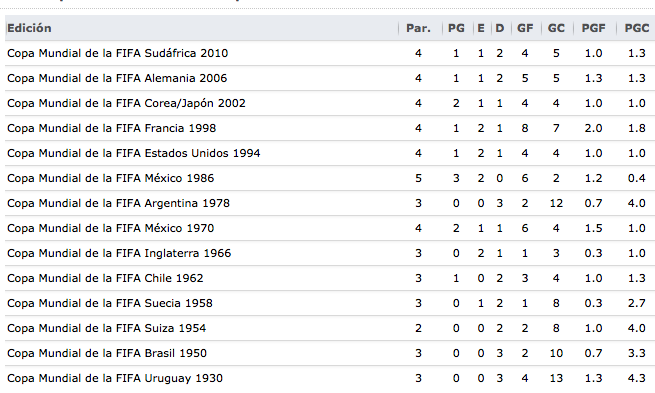Screen dimensions: 655x393
Task: Open the Inglaterra 1966 edition
Action: coord(119,254)
